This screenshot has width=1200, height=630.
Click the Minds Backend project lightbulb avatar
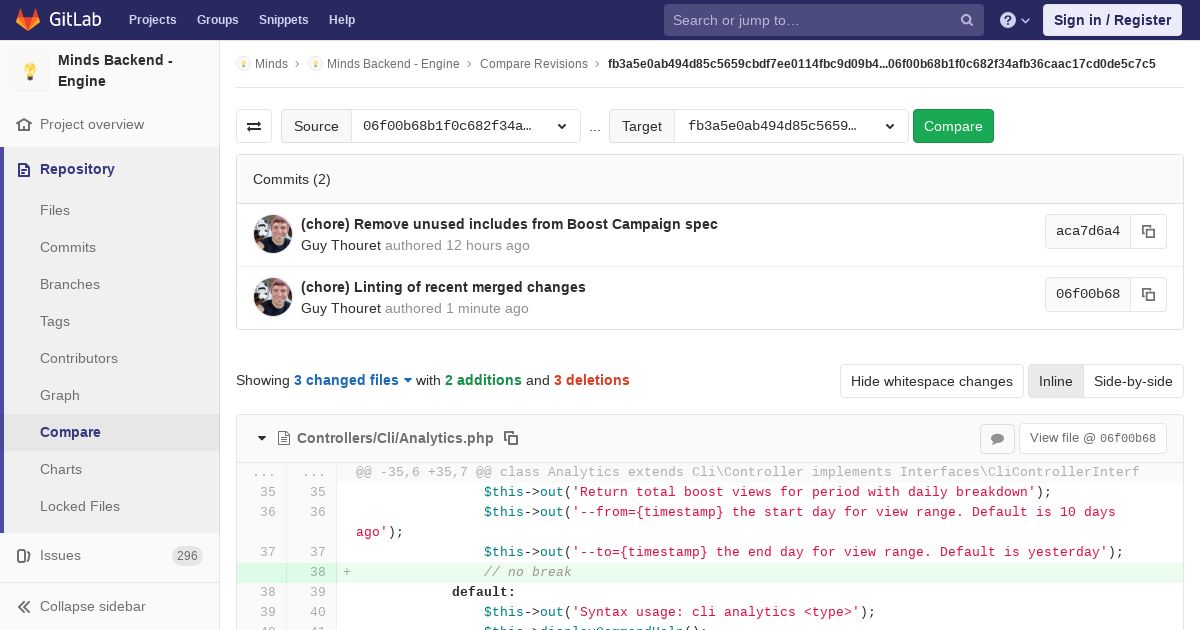tap(30, 71)
